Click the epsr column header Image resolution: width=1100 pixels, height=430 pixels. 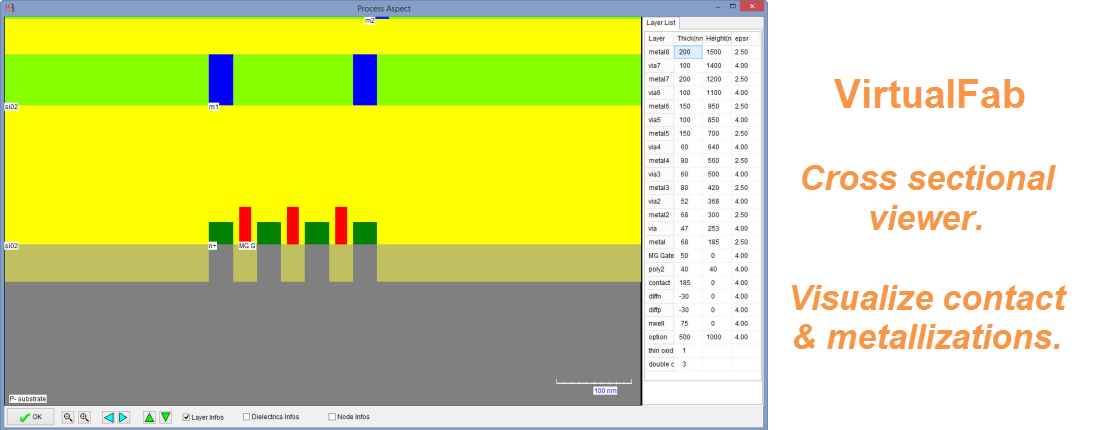point(746,39)
